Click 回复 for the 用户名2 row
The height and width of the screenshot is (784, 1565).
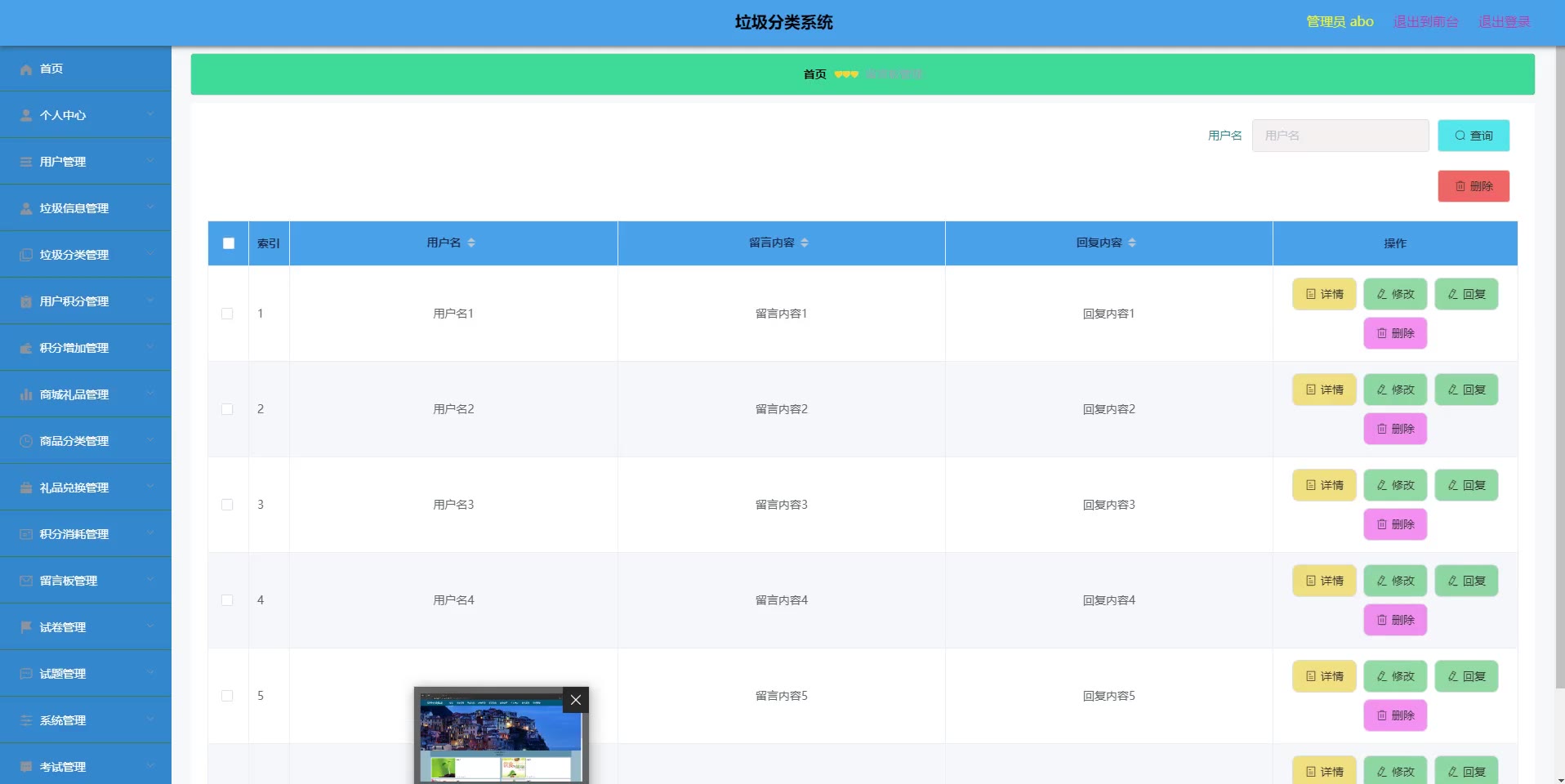tap(1466, 390)
